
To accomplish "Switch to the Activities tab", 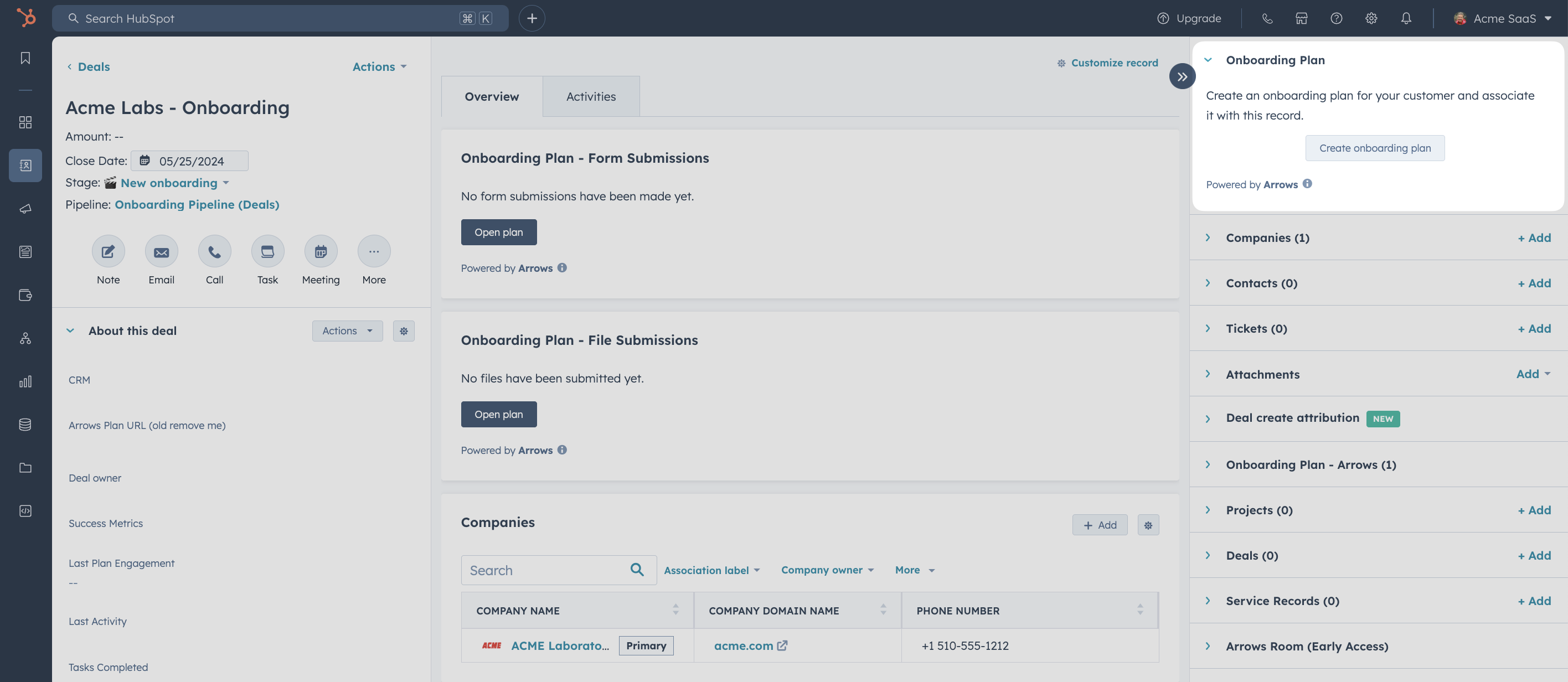I will 590,96.
